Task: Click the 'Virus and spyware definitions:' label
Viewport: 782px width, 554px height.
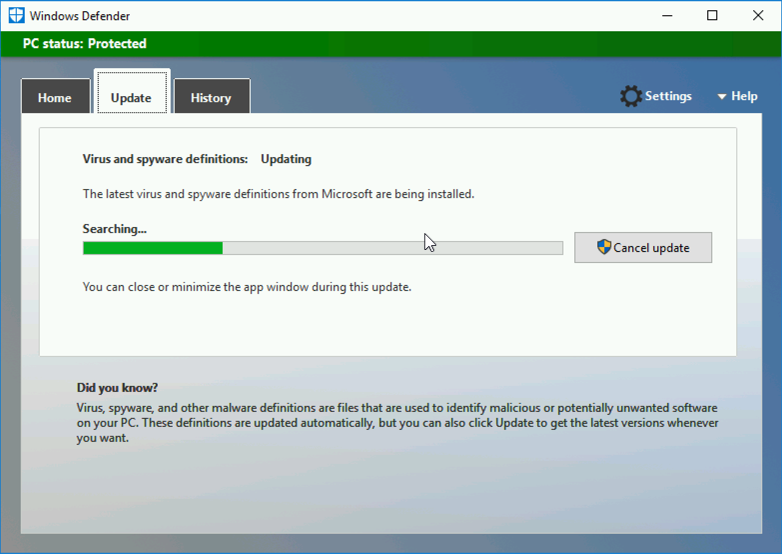Action: tap(165, 159)
